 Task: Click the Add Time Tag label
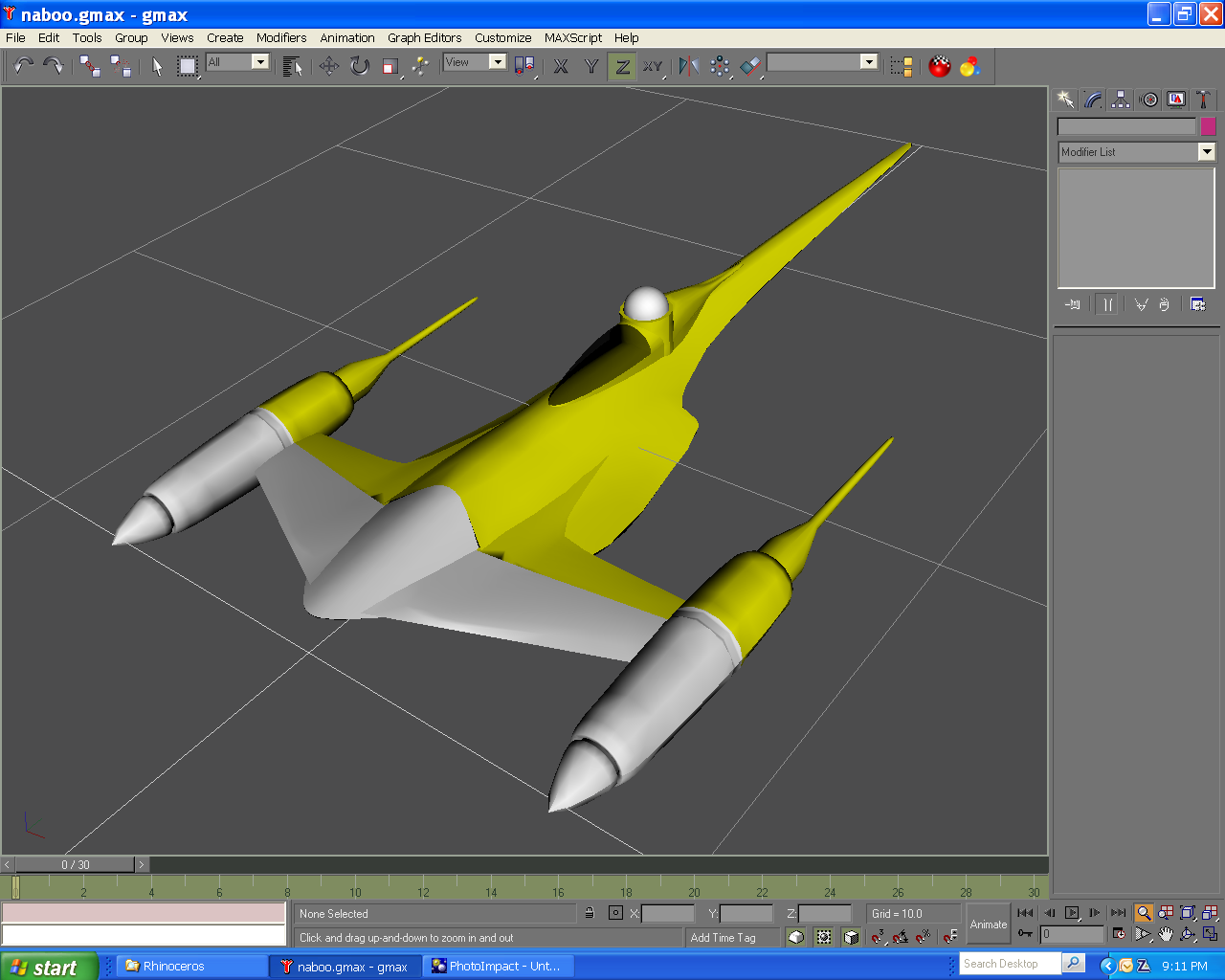[723, 938]
